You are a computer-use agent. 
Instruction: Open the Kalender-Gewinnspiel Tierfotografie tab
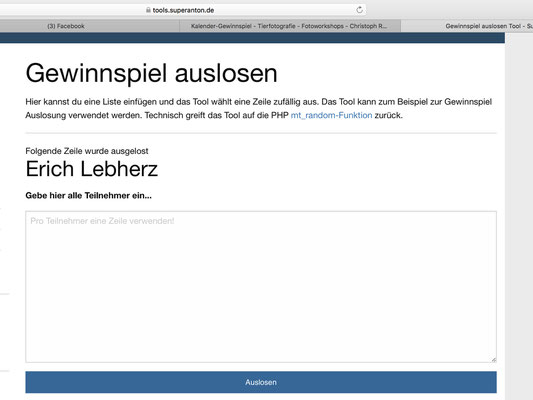coord(290,26)
